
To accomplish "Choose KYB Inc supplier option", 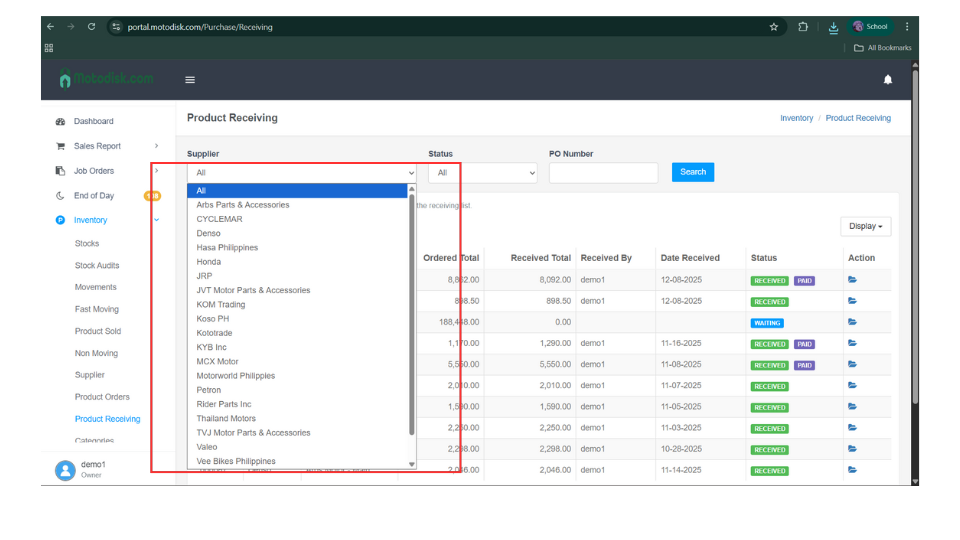I will (x=212, y=347).
